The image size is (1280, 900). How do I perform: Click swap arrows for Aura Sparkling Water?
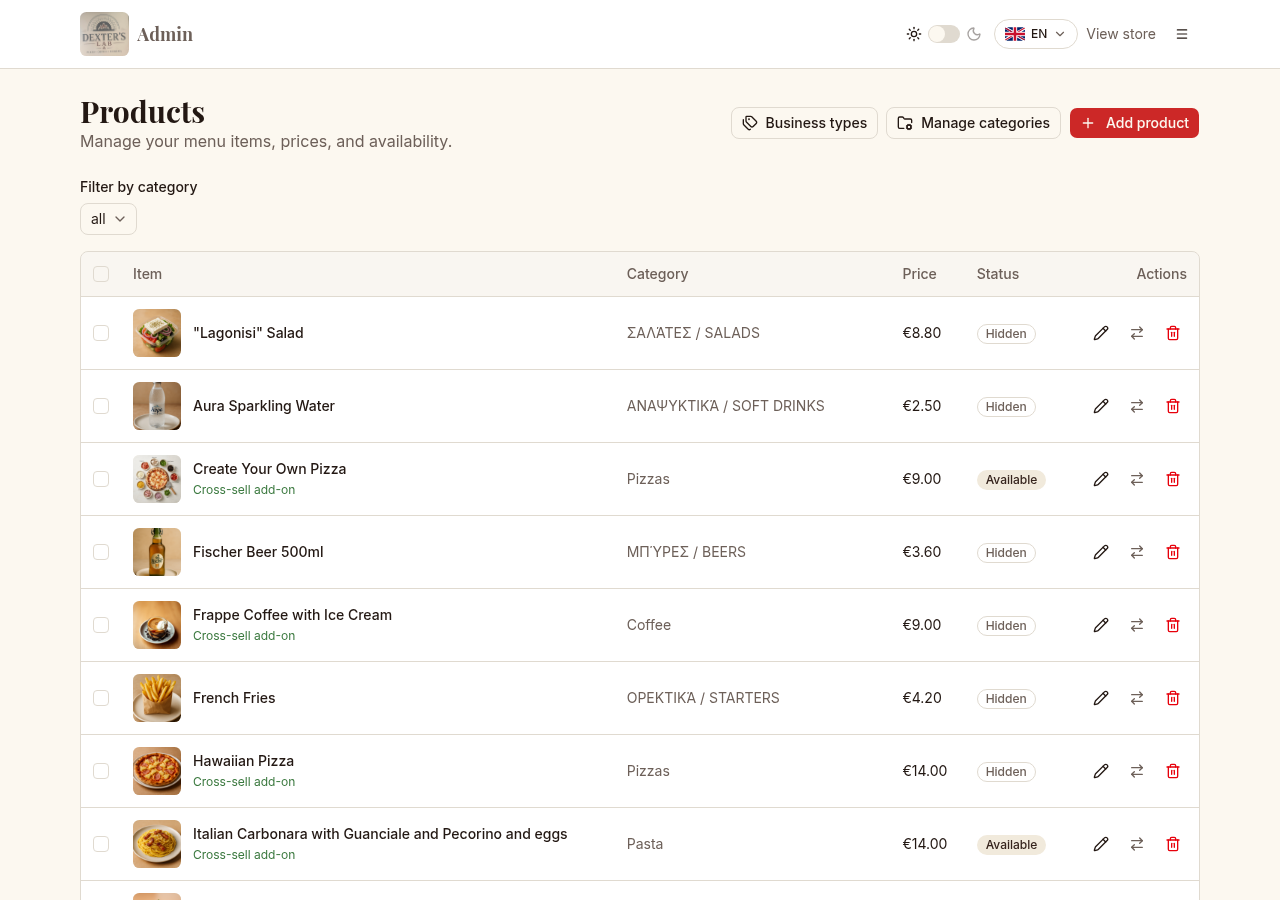[1137, 406]
